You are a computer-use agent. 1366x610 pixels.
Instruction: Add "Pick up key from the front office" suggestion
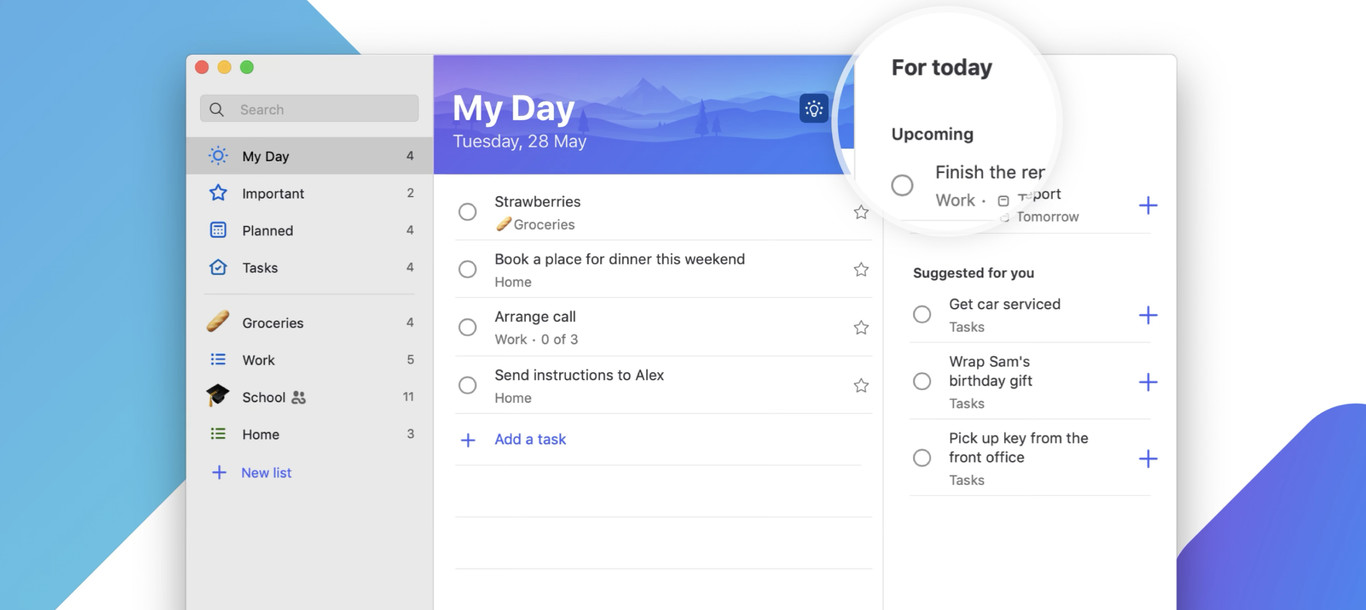click(1148, 457)
